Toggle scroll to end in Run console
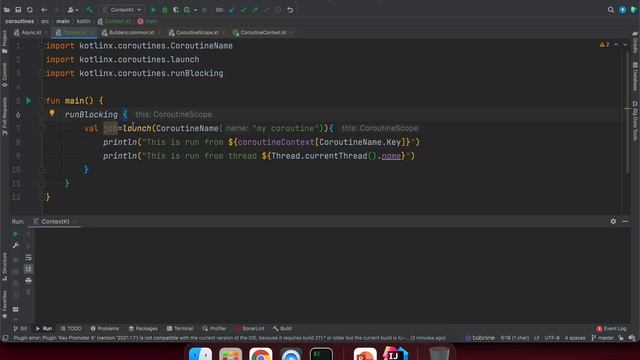This screenshot has width=640, height=360. pos(28,269)
